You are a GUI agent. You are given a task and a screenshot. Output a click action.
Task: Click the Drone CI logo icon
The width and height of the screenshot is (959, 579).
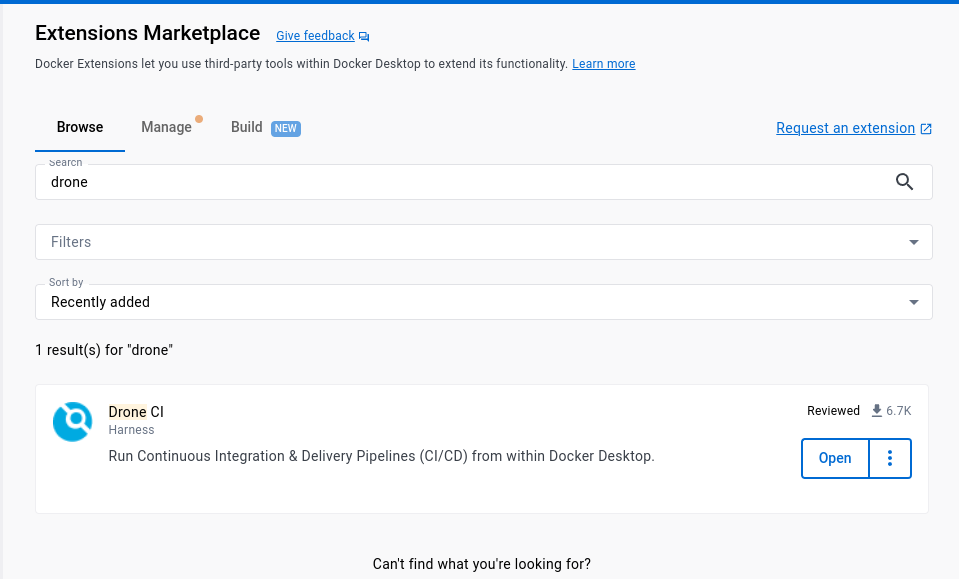(x=72, y=421)
